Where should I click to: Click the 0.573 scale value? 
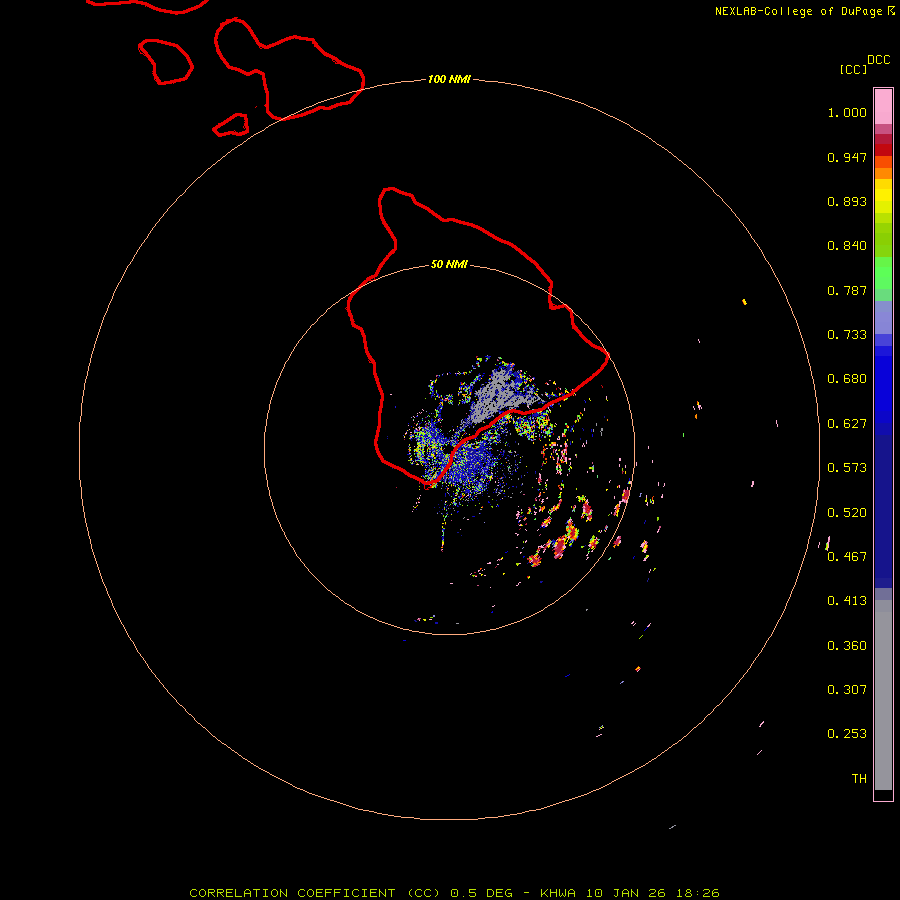coord(847,468)
